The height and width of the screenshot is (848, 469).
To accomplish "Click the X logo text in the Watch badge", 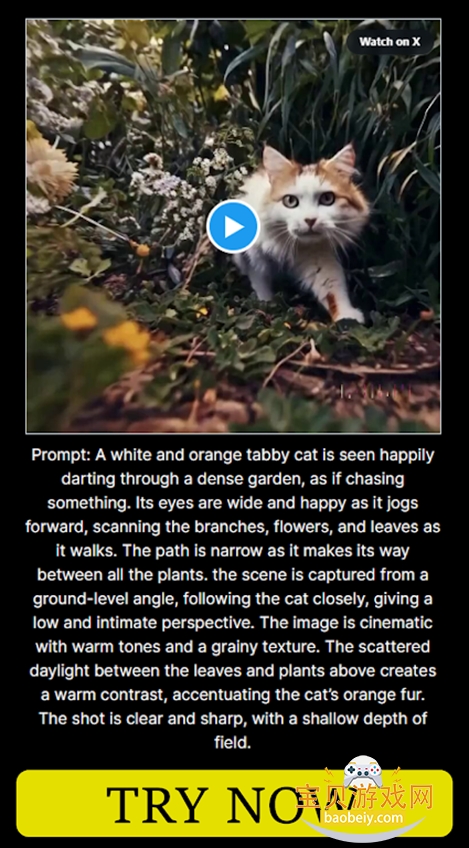I will pyautogui.click(x=415, y=42).
